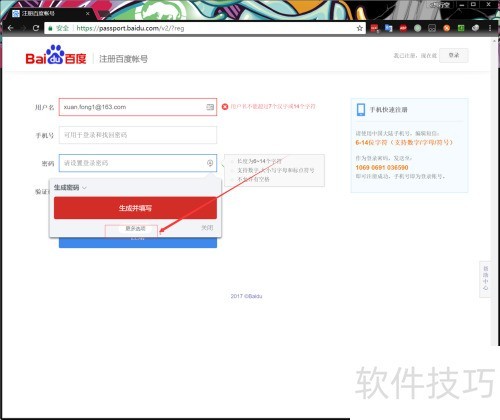Image resolution: width=500 pixels, height=420 pixels.
Task: Click the orange round extension icon
Action: pyautogui.click(x=447, y=28)
